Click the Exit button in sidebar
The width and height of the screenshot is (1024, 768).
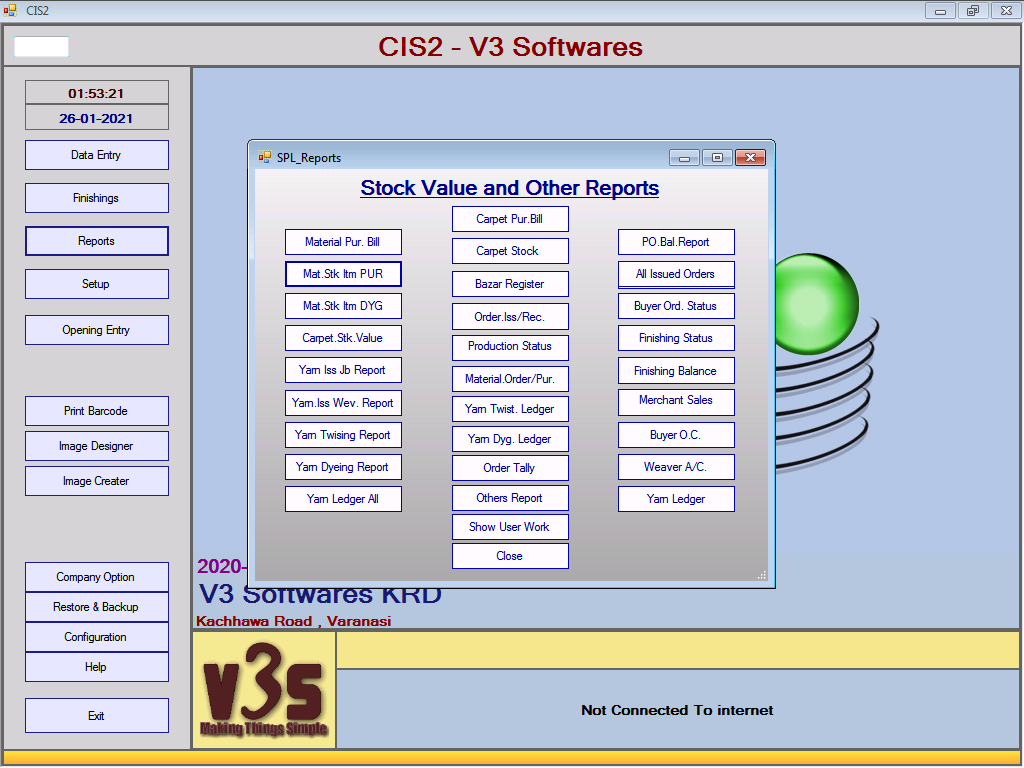tap(97, 716)
